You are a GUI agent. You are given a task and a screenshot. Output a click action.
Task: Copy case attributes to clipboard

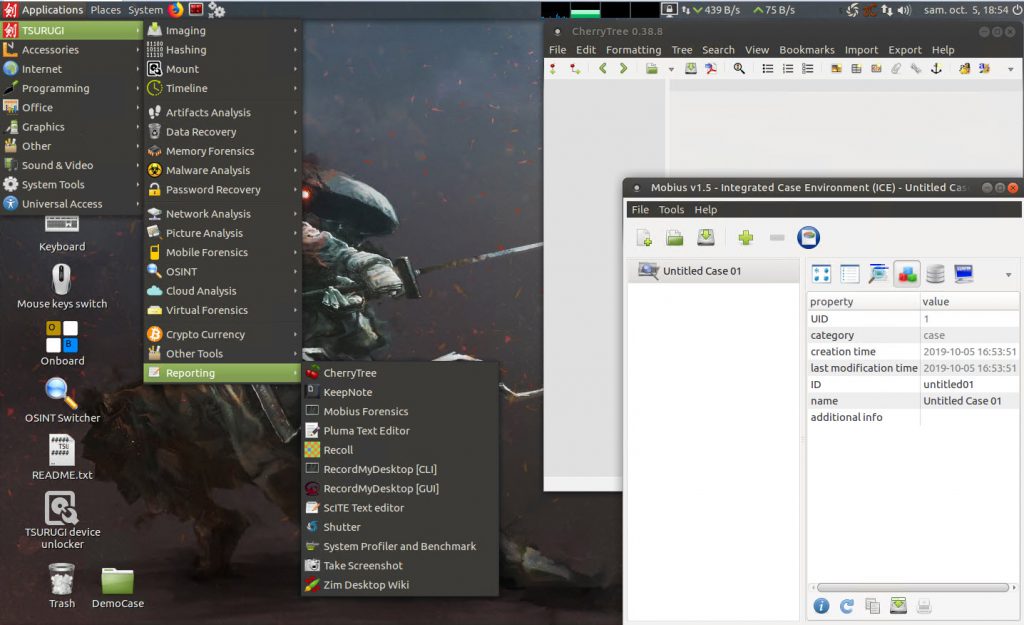tap(872, 606)
